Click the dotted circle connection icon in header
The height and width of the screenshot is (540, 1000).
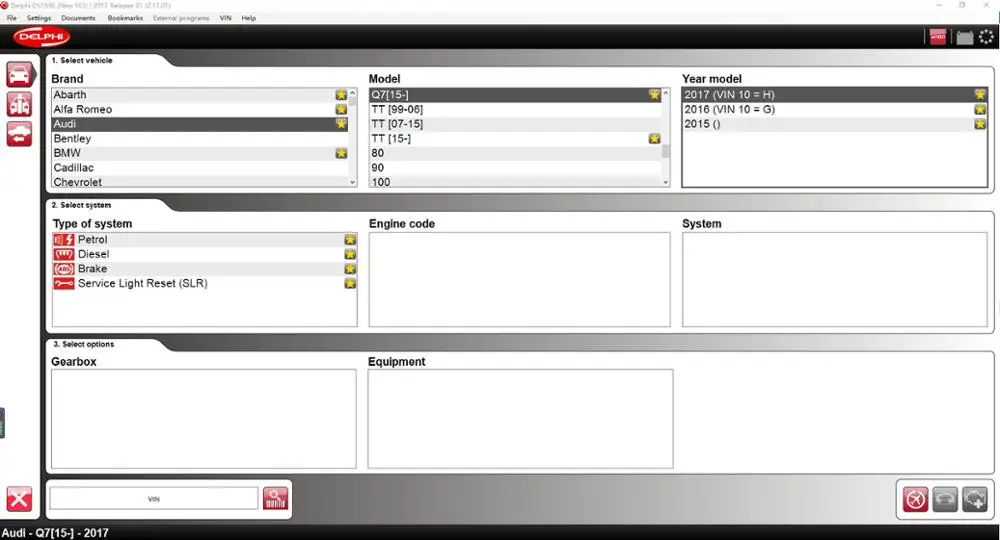click(x=986, y=37)
